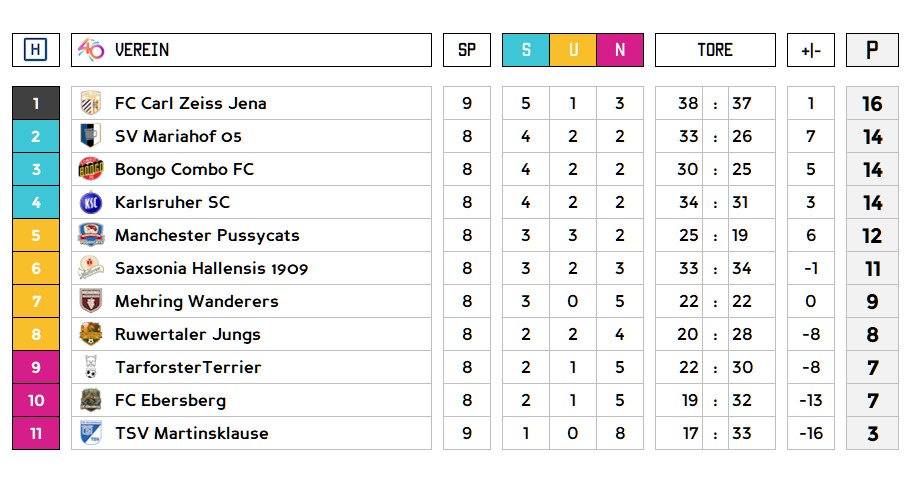This screenshot has height=483, width=911.
Task: Sort by the cyan S wins column
Action: 526,50
